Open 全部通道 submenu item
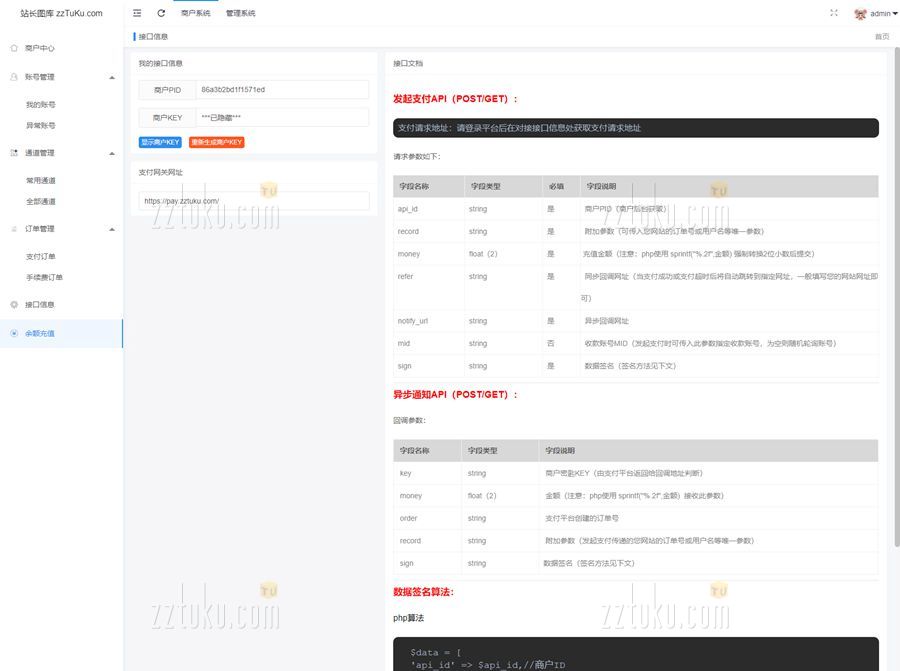This screenshot has height=671, width=900. tap(41, 201)
